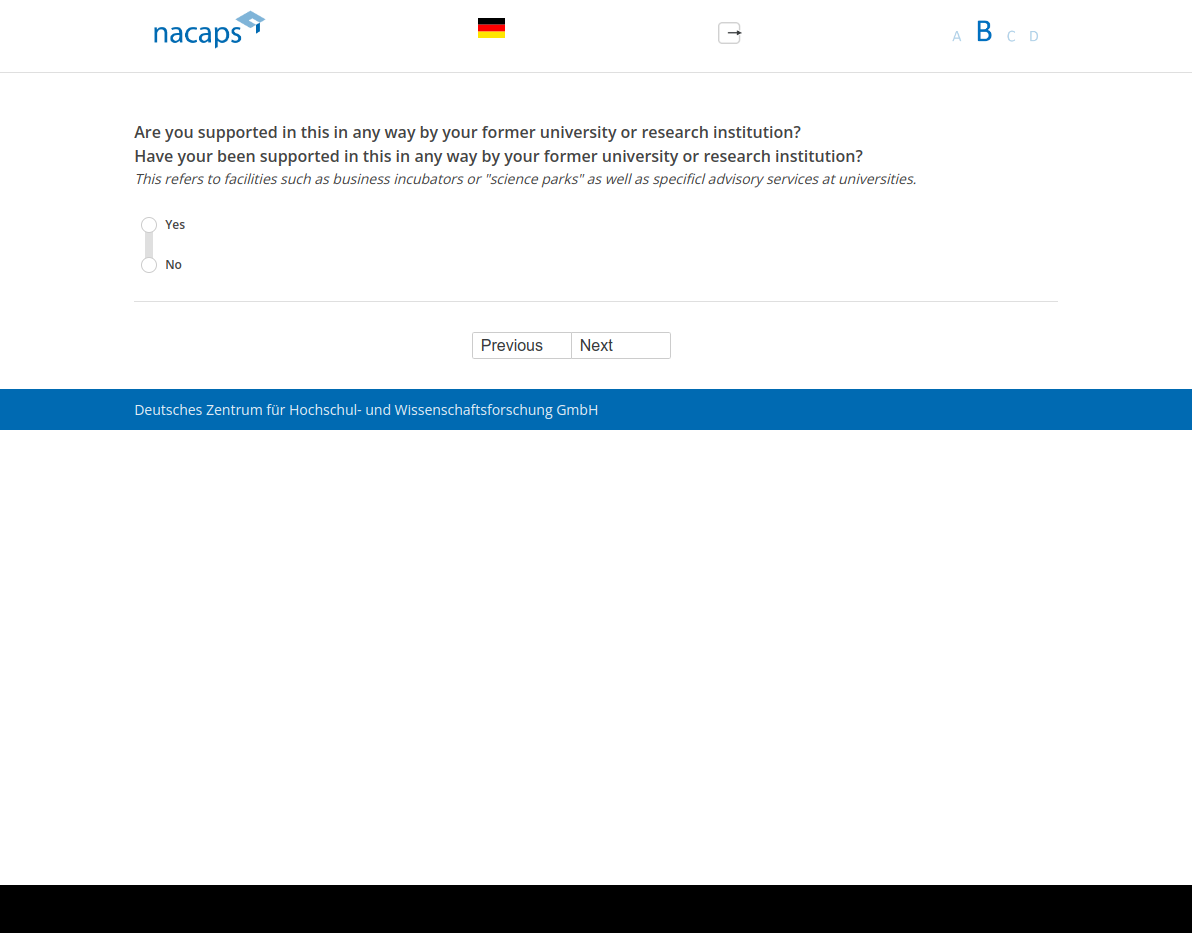The height and width of the screenshot is (933, 1192).
Task: Click the italic business incubators hint text
Action: (x=525, y=179)
